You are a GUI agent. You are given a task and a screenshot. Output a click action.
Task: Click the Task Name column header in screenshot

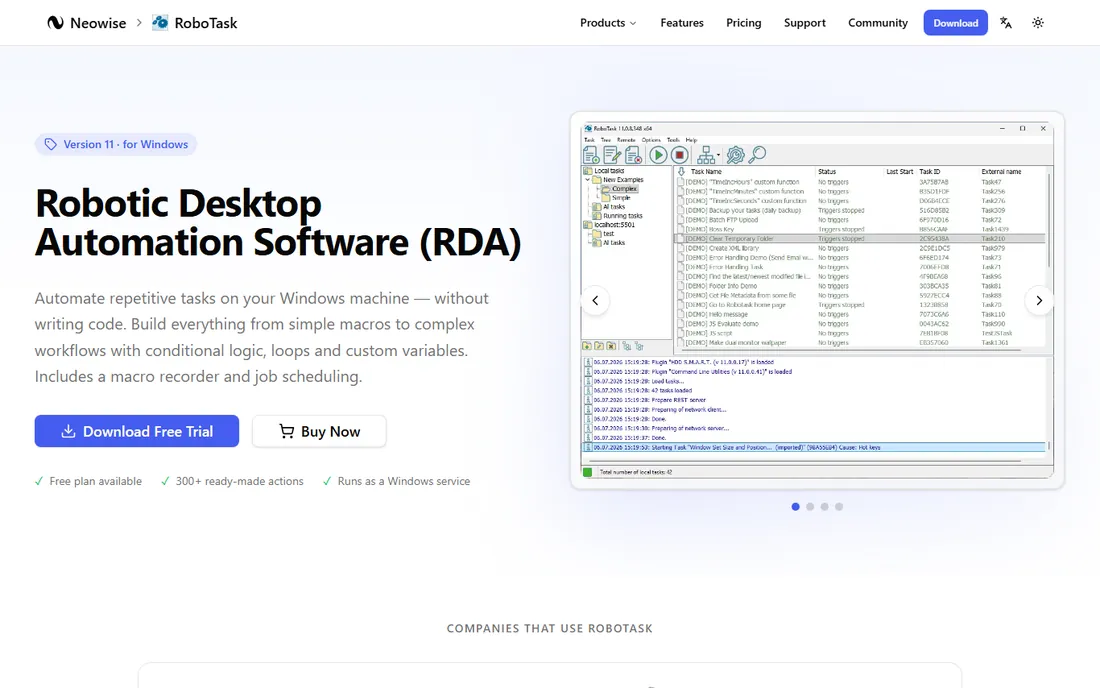[x=706, y=171]
